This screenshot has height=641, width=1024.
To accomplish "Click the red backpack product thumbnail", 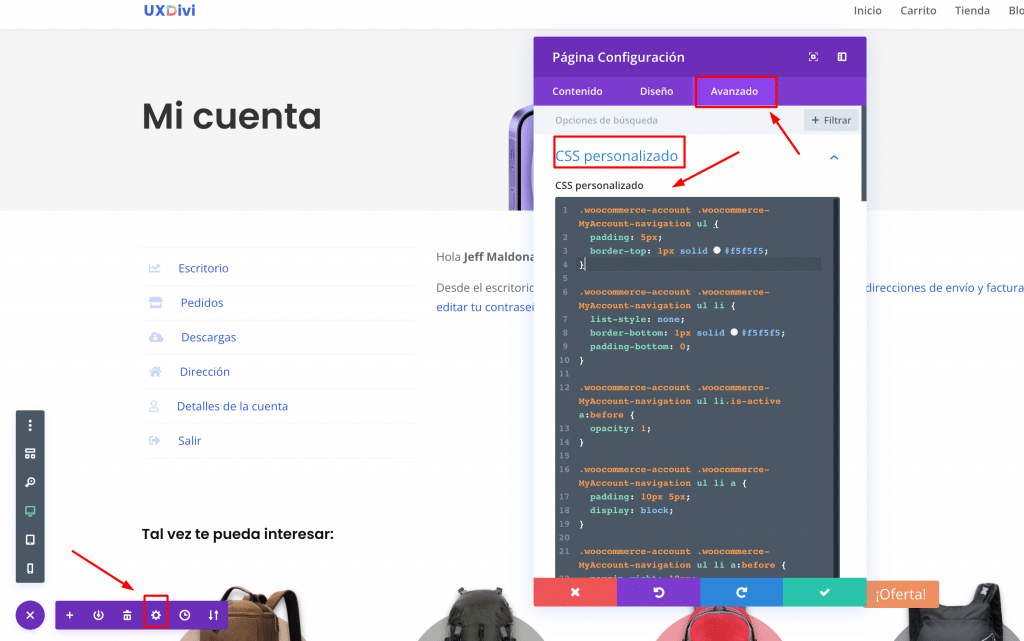I will [718, 622].
